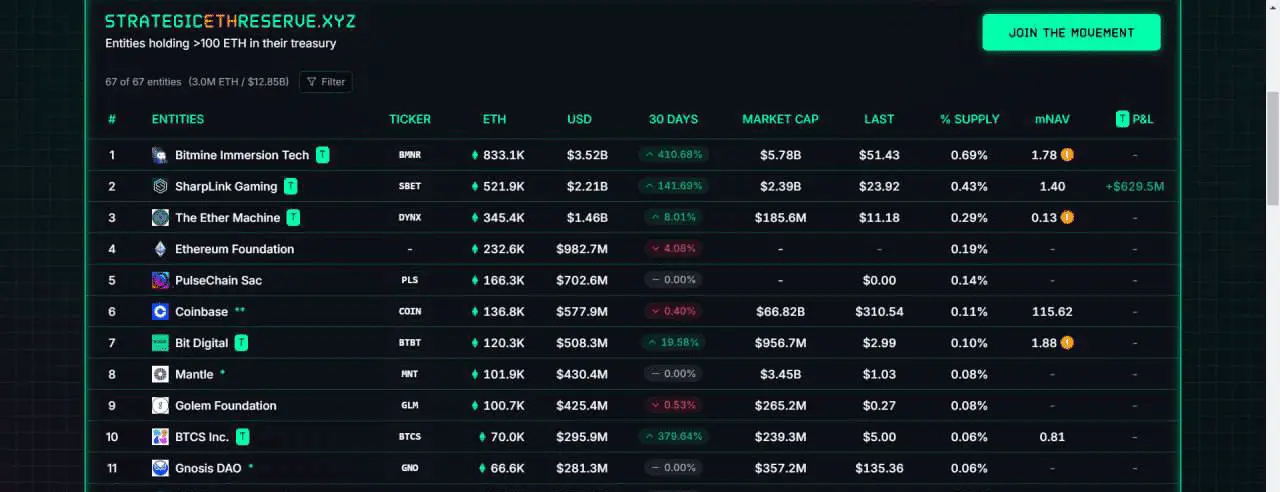1280x492 pixels.
Task: Click the Gnosis DAO logo icon
Action: 160,468
